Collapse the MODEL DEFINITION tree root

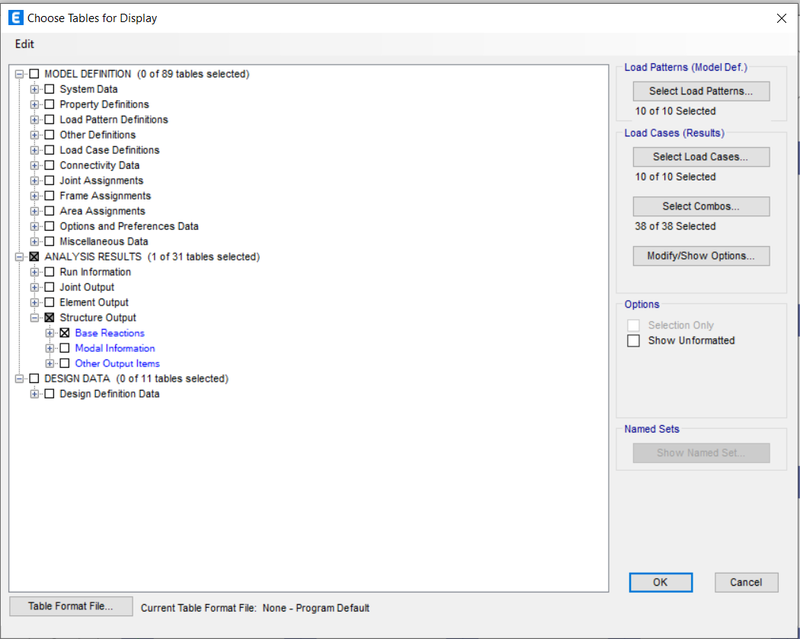click(x=19, y=74)
